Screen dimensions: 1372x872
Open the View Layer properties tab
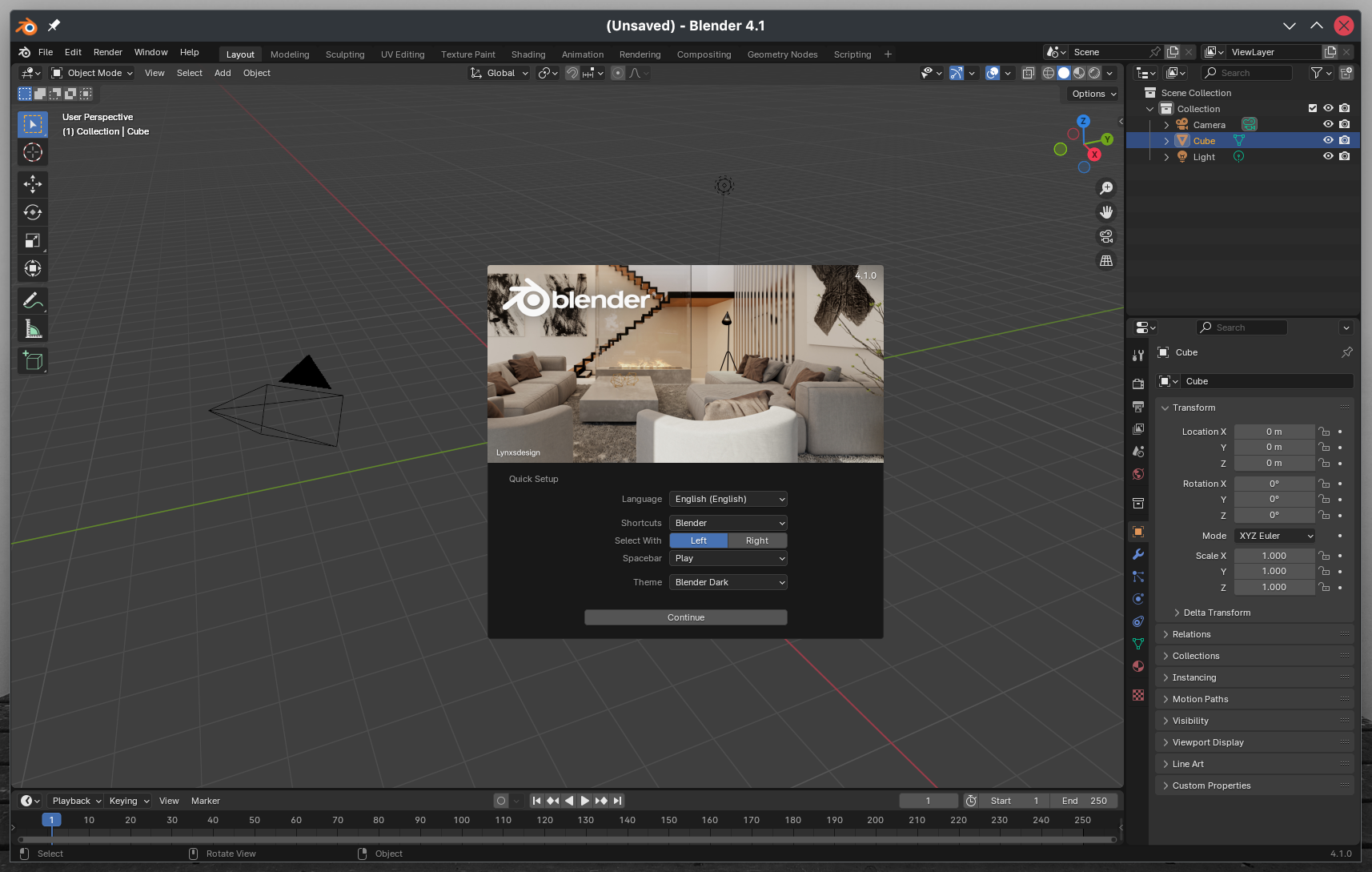tap(1138, 429)
